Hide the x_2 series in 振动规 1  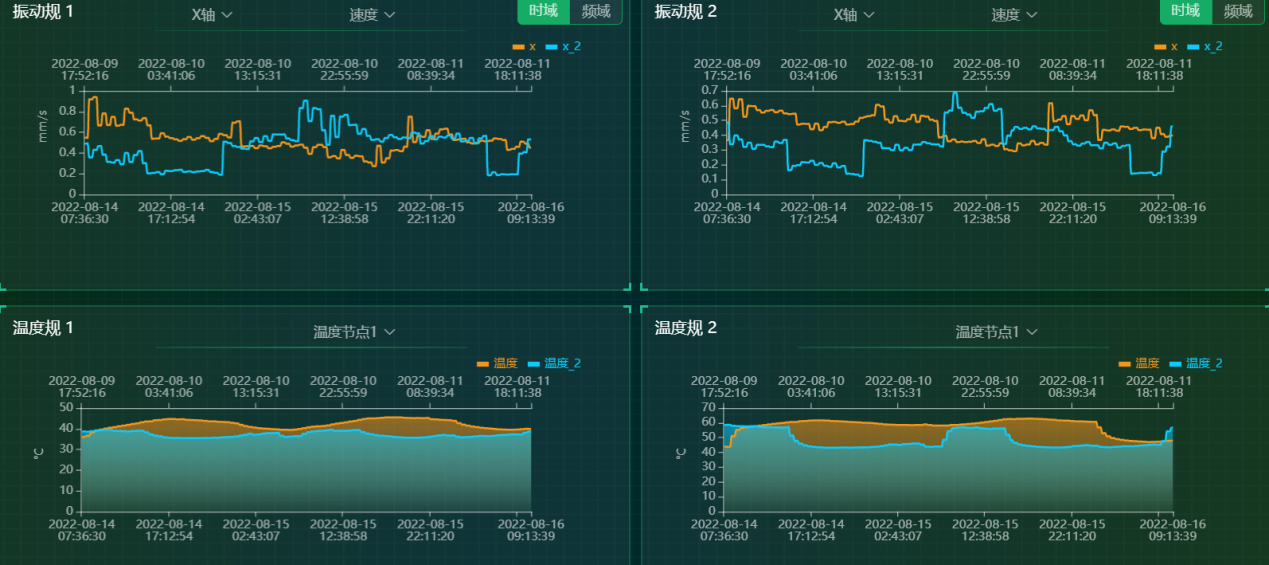coord(563,47)
